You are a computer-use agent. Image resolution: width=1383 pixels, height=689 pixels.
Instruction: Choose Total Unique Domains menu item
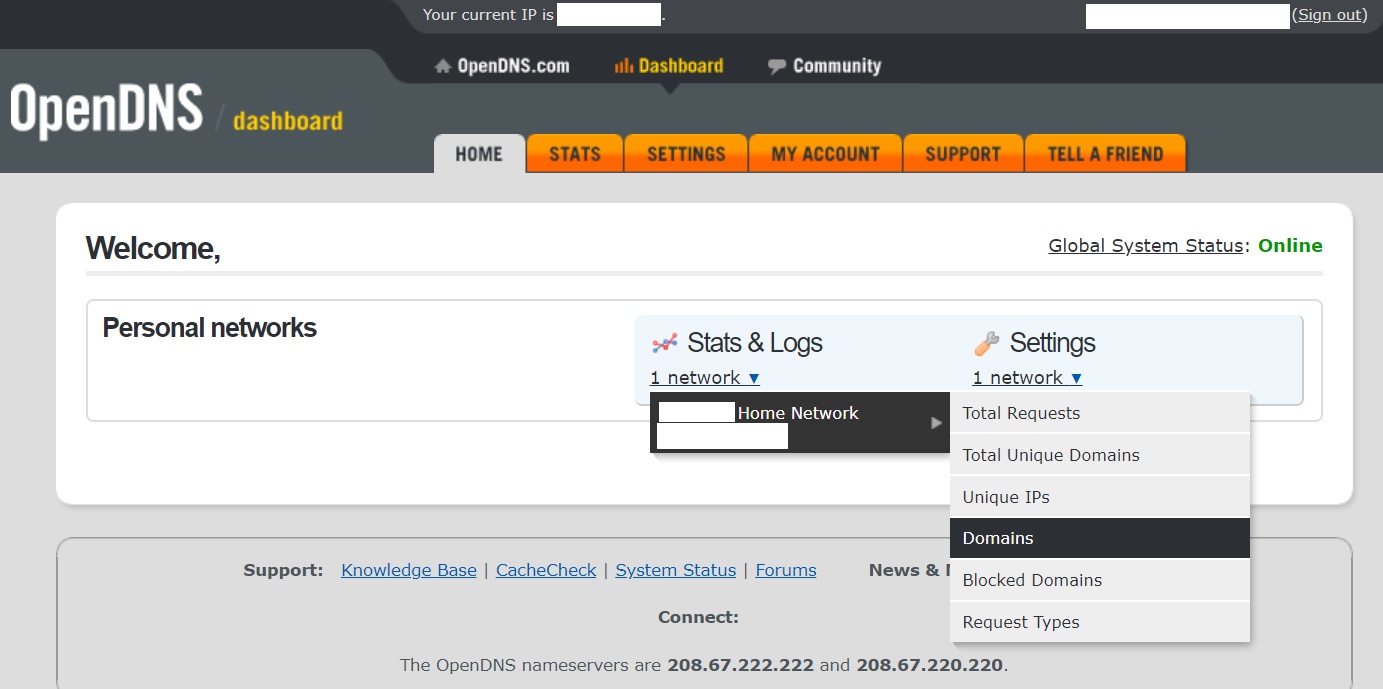coord(1100,455)
